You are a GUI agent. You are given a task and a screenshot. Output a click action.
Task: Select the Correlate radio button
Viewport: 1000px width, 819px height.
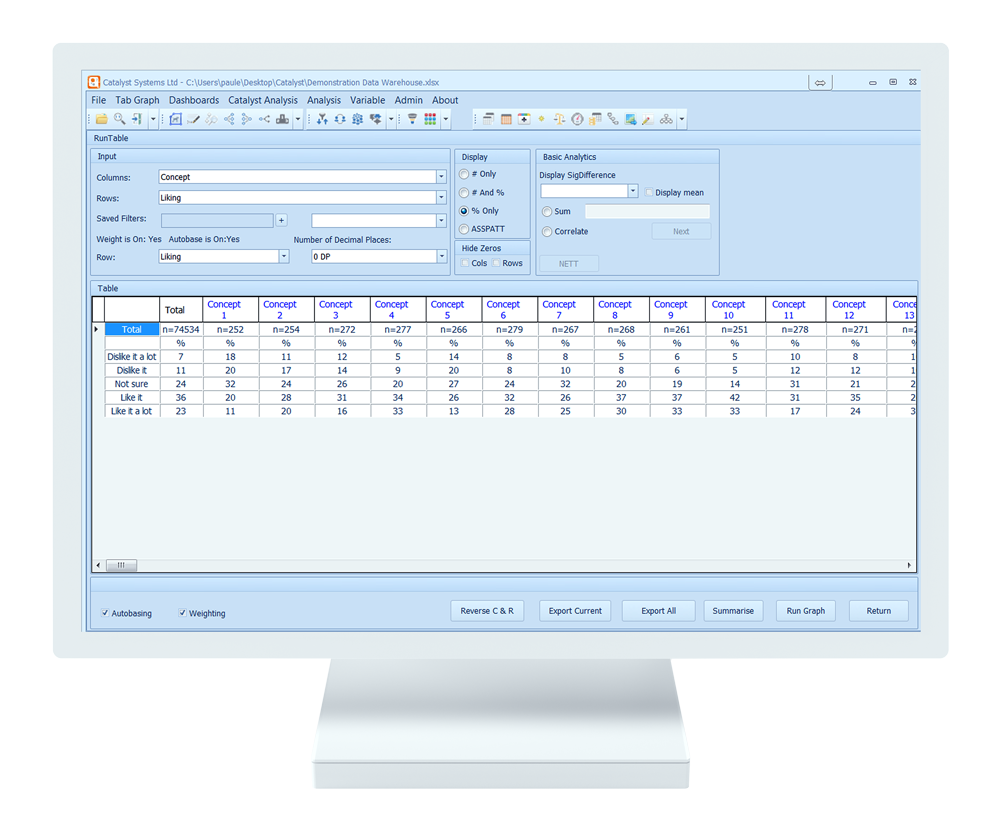[x=547, y=232]
